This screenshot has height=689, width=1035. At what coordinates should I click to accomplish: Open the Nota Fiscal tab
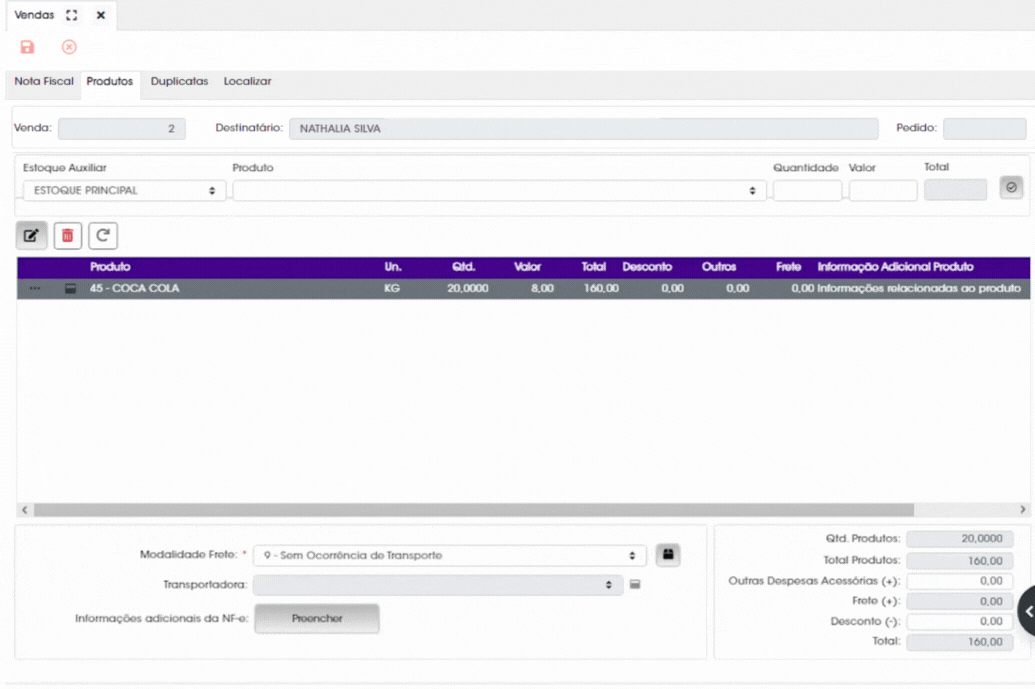[x=44, y=81]
